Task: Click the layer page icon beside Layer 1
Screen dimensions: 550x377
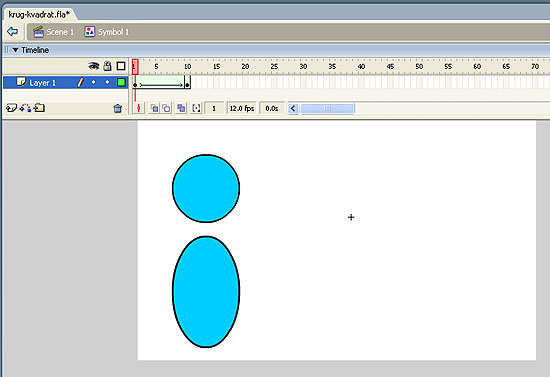Action: [21, 82]
